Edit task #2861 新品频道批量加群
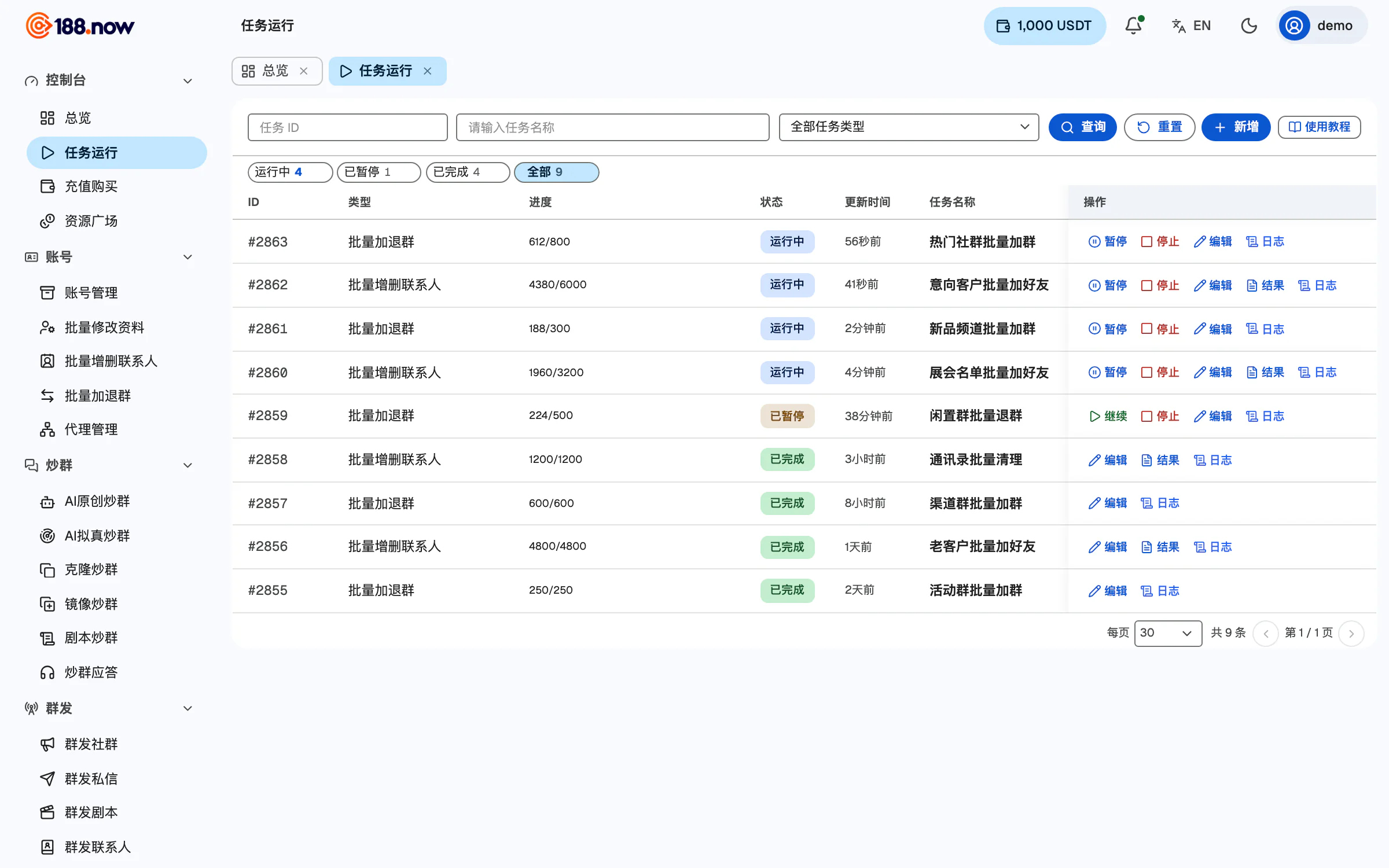Image resolution: width=1389 pixels, height=868 pixels. click(1212, 329)
